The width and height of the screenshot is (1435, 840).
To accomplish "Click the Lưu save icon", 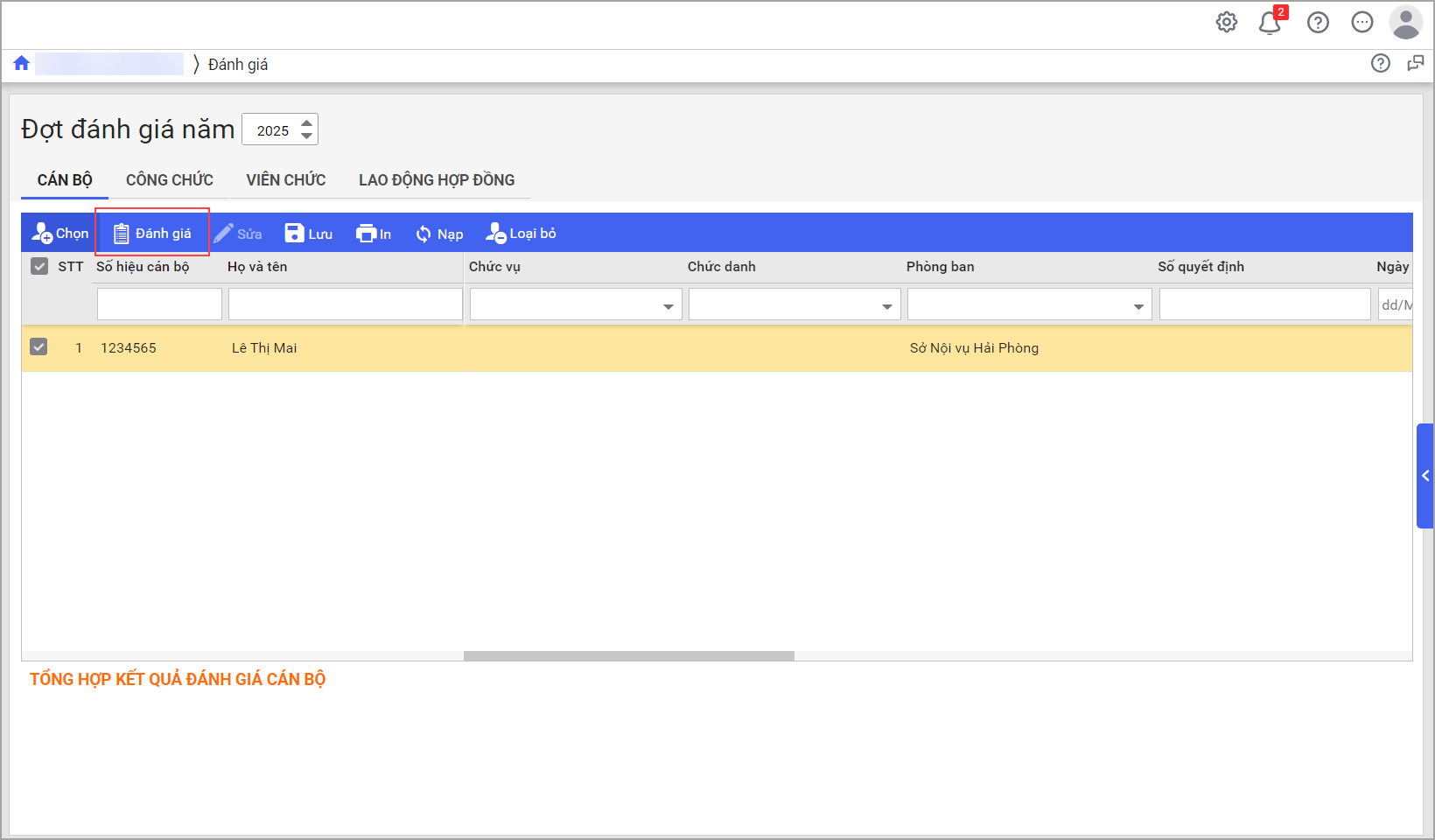I will pyautogui.click(x=294, y=234).
